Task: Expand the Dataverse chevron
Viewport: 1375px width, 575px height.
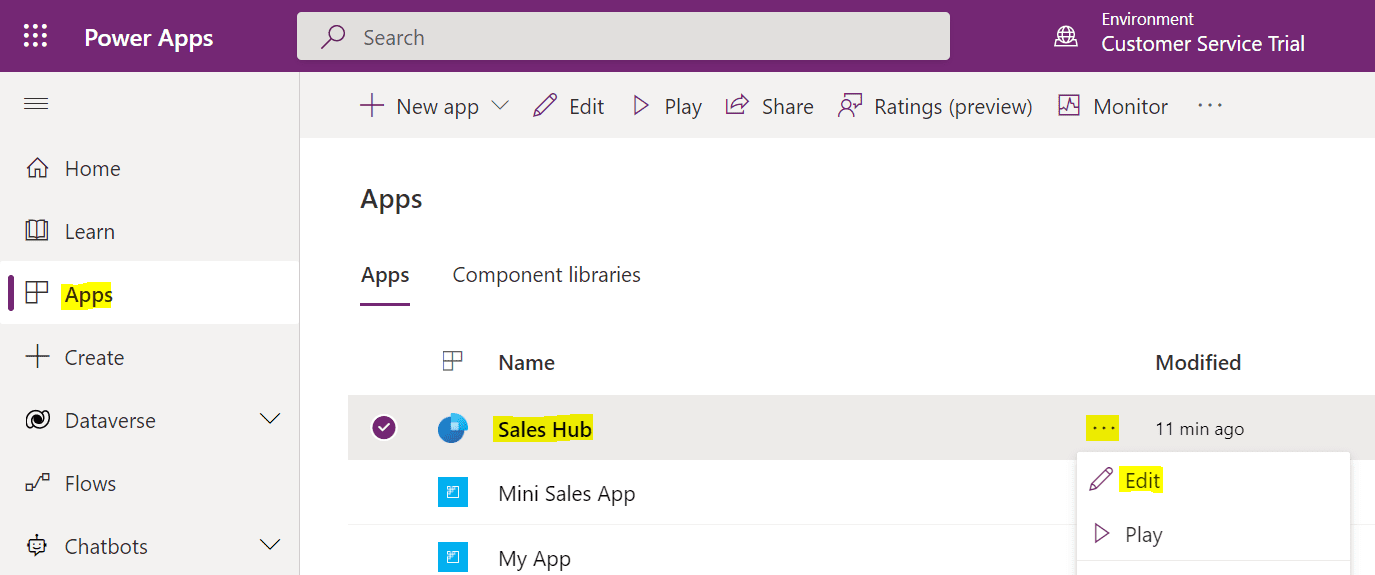Action: pos(270,419)
